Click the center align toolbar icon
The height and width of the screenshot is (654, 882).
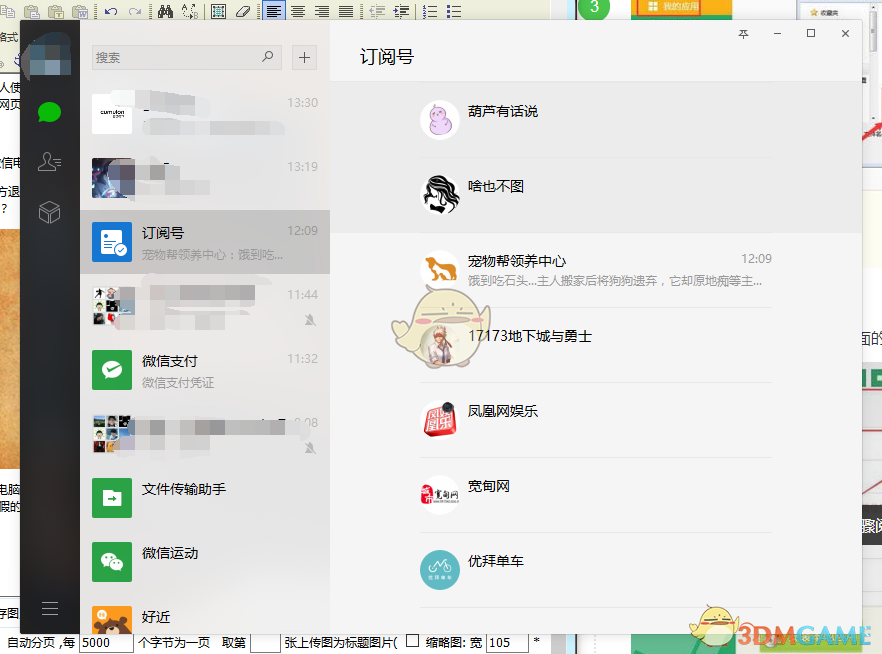tap(297, 11)
